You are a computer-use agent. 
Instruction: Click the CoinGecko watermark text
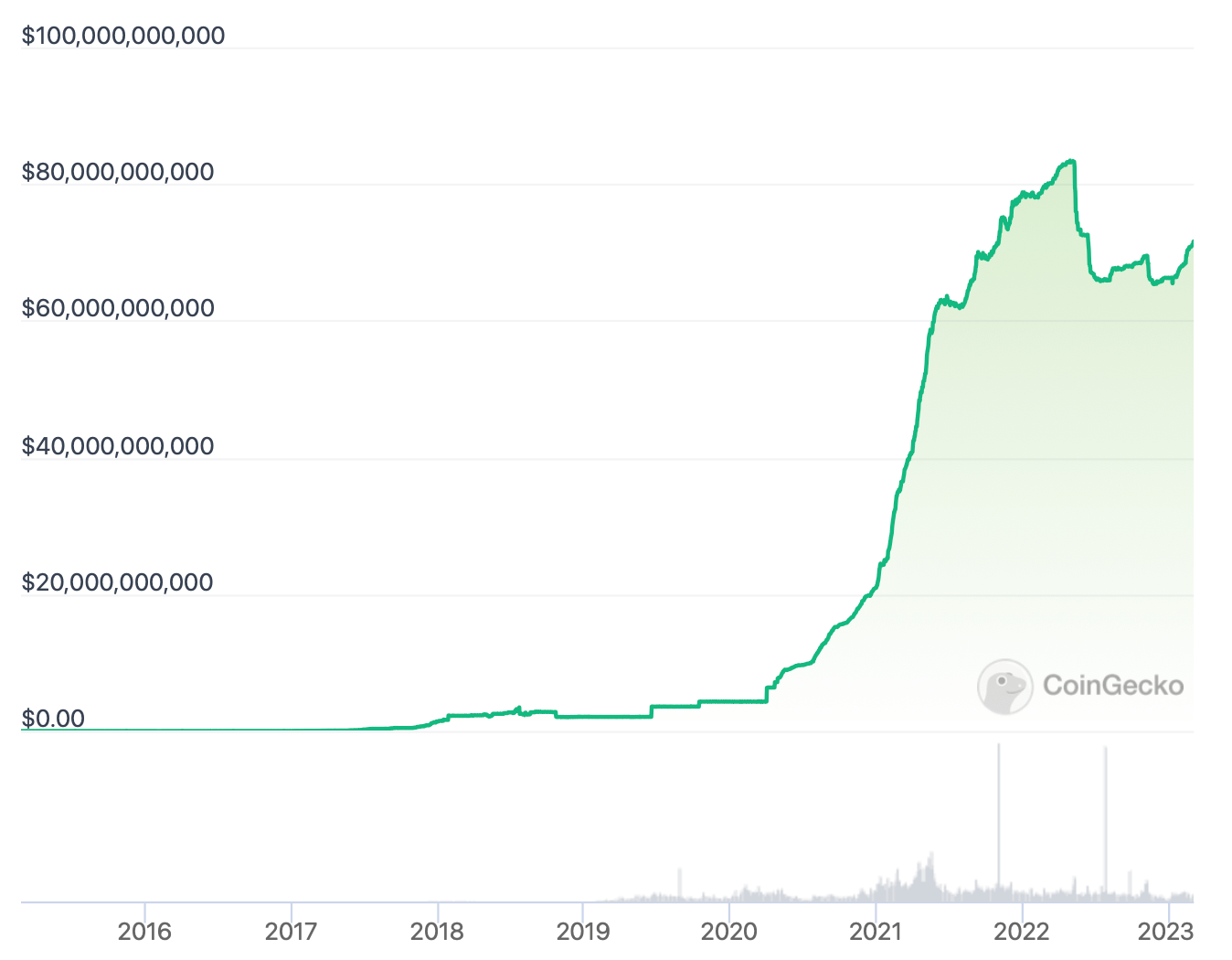[1112, 686]
